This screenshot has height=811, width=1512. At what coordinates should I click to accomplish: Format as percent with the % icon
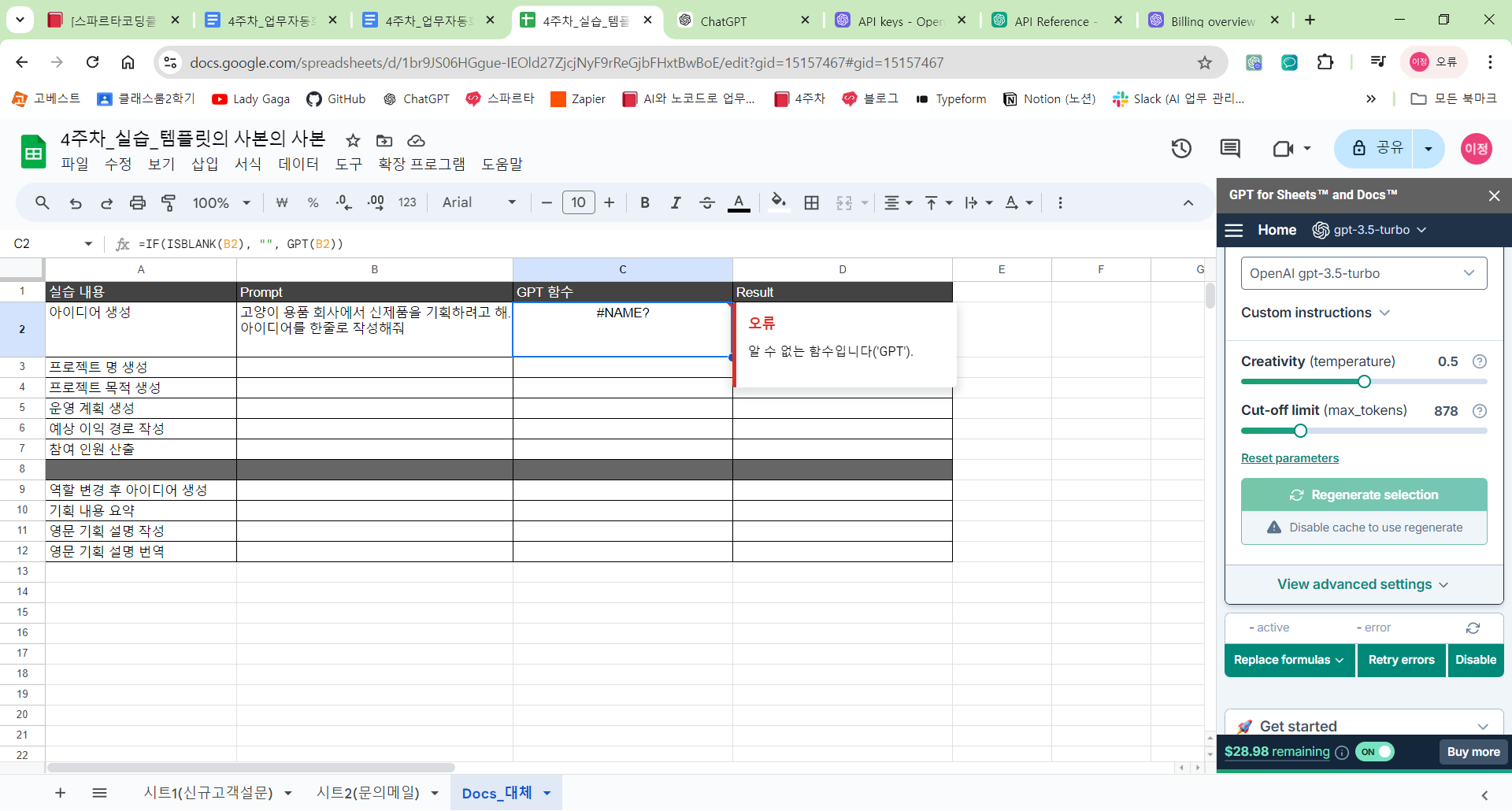(x=313, y=203)
